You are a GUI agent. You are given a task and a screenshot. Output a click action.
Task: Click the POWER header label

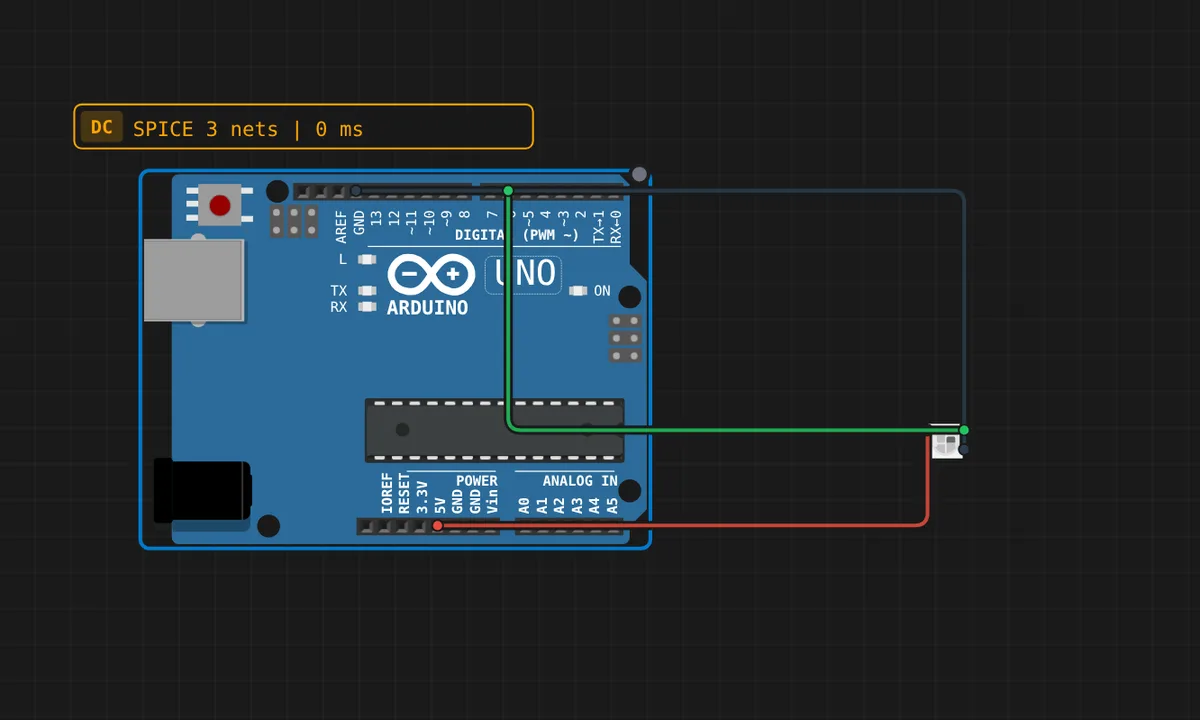coord(477,481)
